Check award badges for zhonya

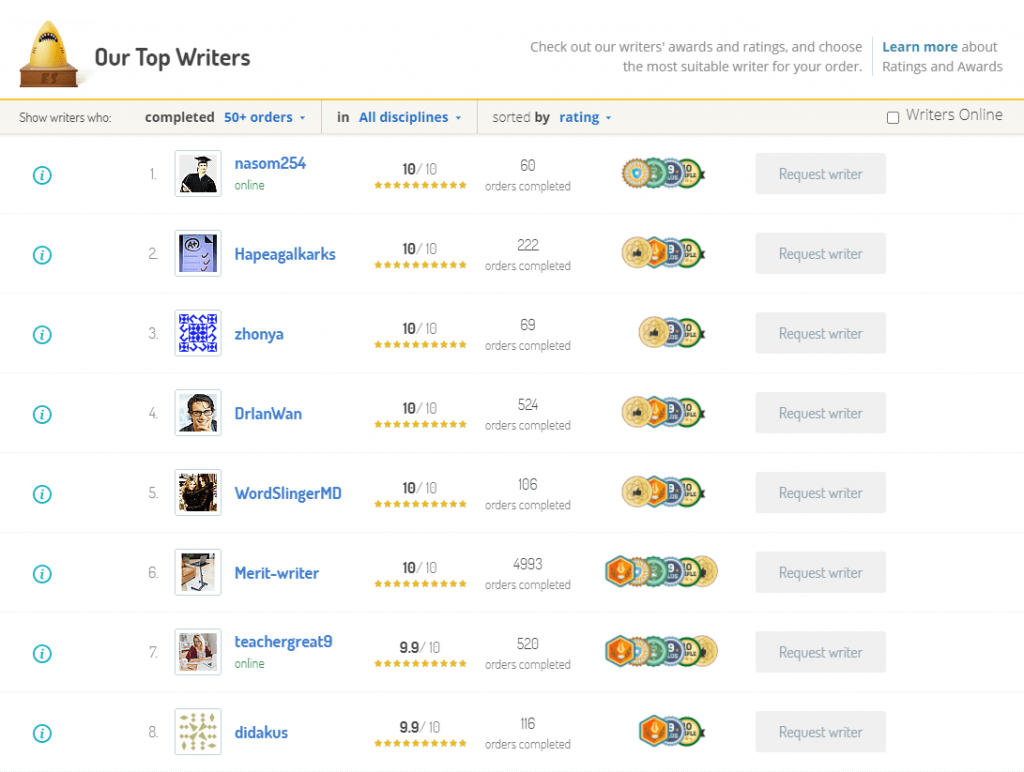[x=671, y=333]
